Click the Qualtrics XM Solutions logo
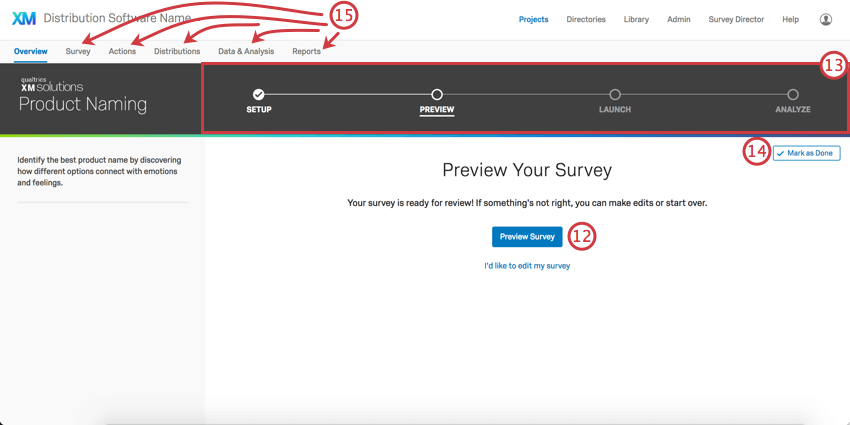Viewport: 850px width, 425px height. point(51,85)
